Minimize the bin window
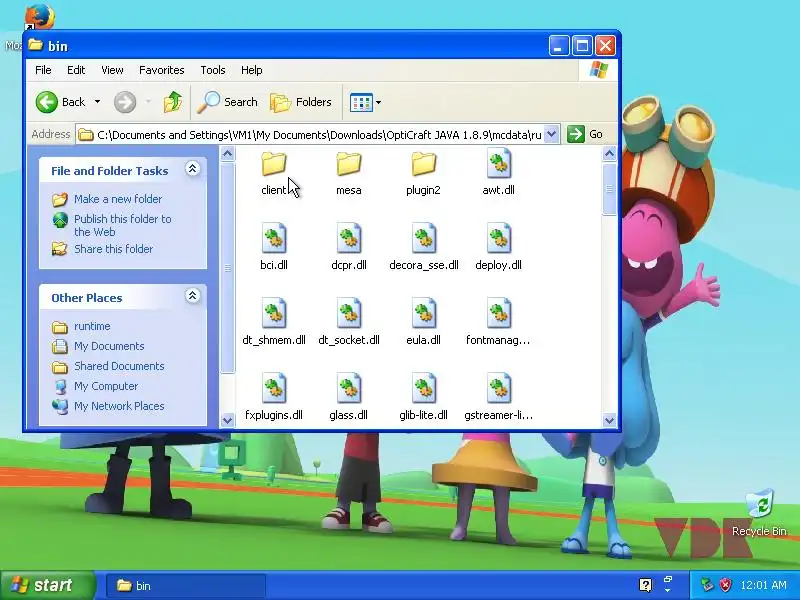 pos(559,46)
